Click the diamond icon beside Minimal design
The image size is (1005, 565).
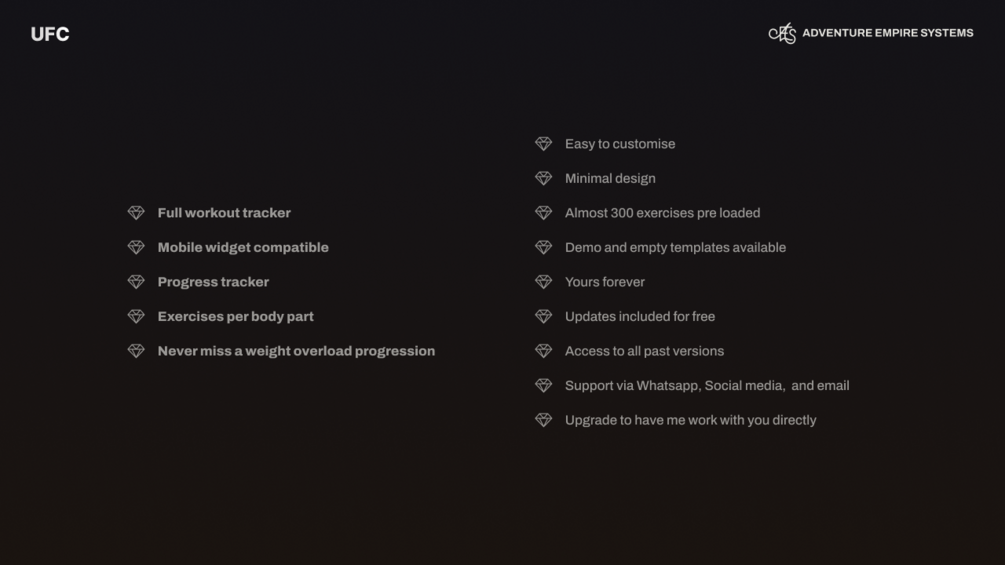coord(543,179)
